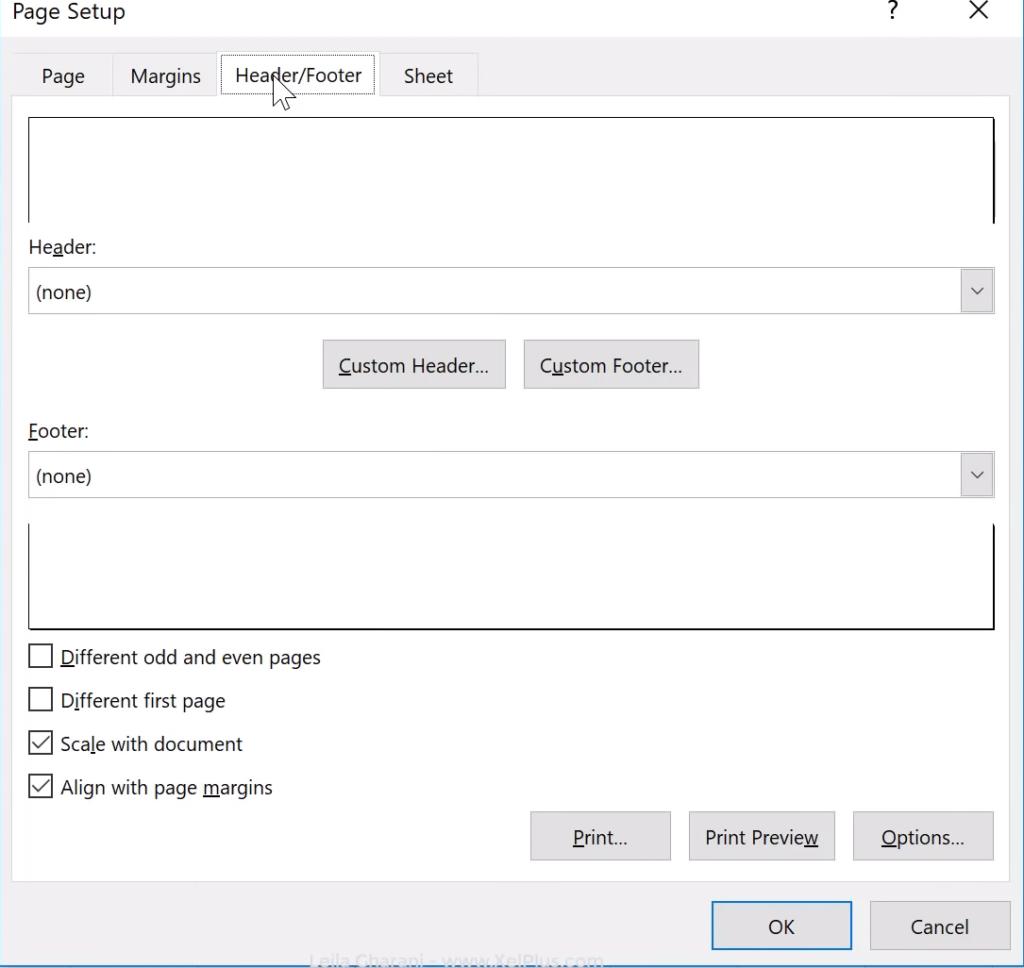Uncheck Align with page margins
1024x968 pixels.
[x=40, y=786]
